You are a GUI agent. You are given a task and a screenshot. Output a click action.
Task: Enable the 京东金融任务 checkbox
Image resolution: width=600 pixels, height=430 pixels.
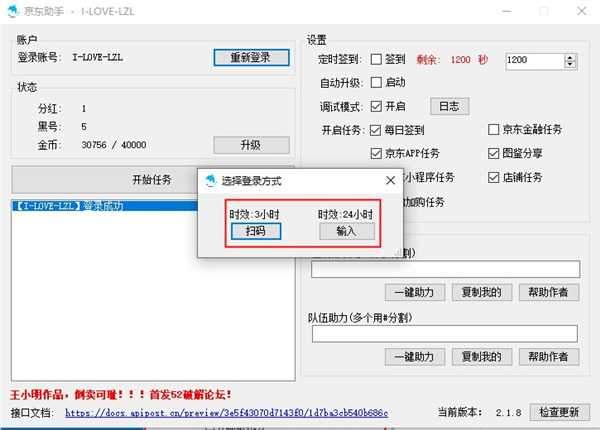pos(494,130)
